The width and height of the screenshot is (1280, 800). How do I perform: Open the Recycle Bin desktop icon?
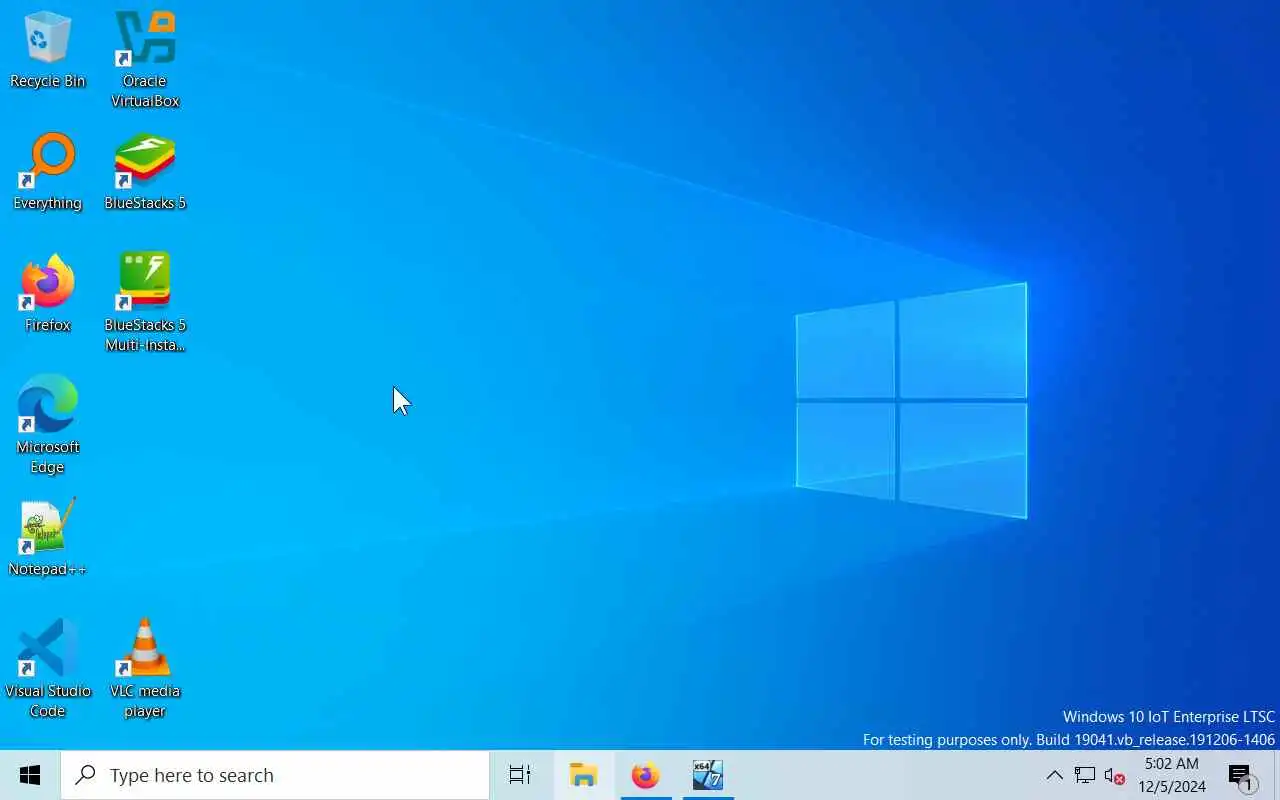[x=47, y=50]
